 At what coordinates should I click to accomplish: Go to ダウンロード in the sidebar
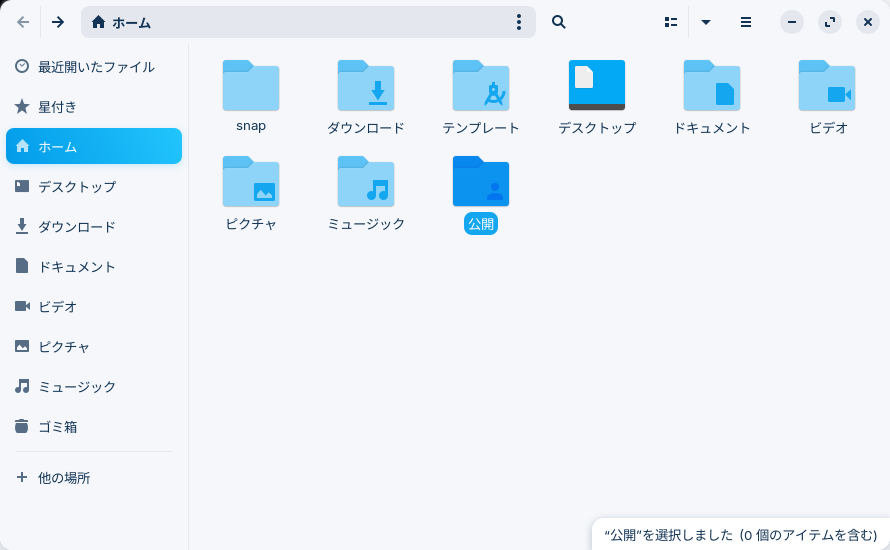click(x=94, y=226)
